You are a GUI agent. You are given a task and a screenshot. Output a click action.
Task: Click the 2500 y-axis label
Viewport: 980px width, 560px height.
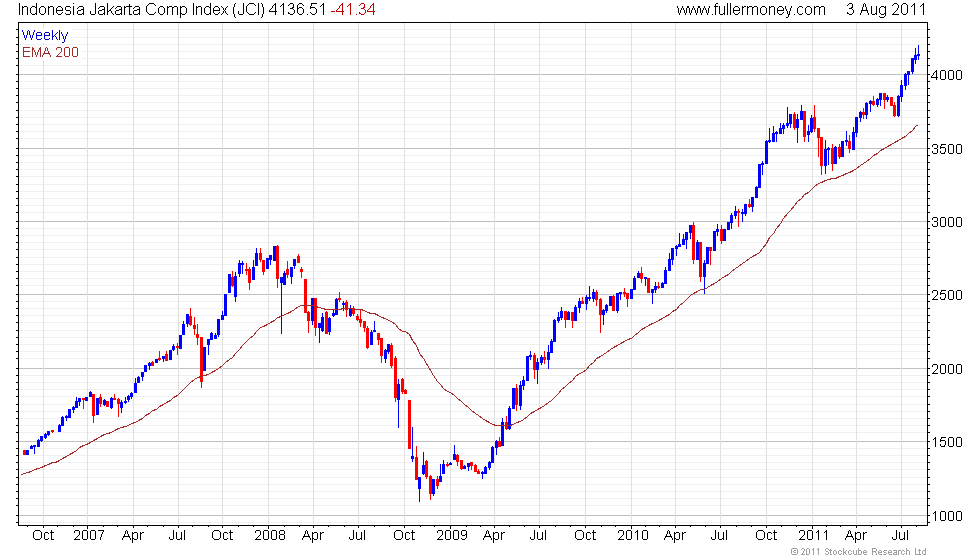[946, 295]
